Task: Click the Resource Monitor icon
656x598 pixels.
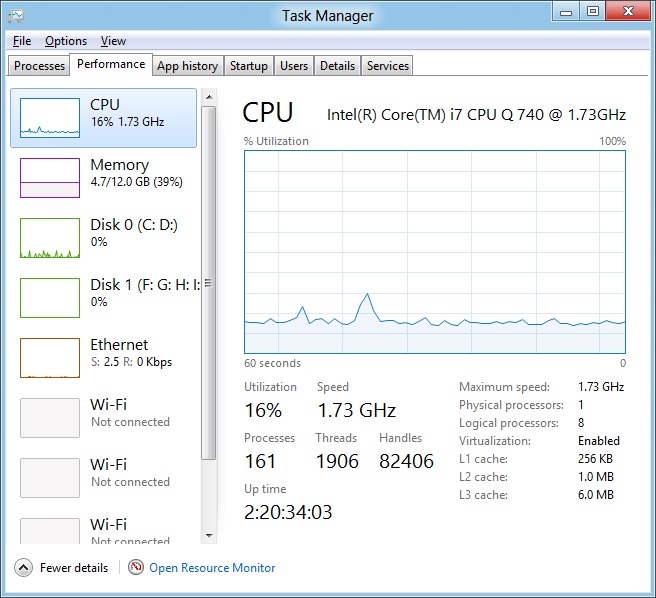Action: tap(136, 568)
